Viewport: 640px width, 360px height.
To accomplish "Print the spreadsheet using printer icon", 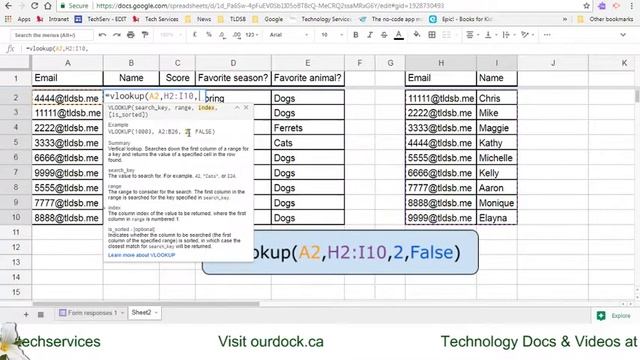I will [131, 35].
